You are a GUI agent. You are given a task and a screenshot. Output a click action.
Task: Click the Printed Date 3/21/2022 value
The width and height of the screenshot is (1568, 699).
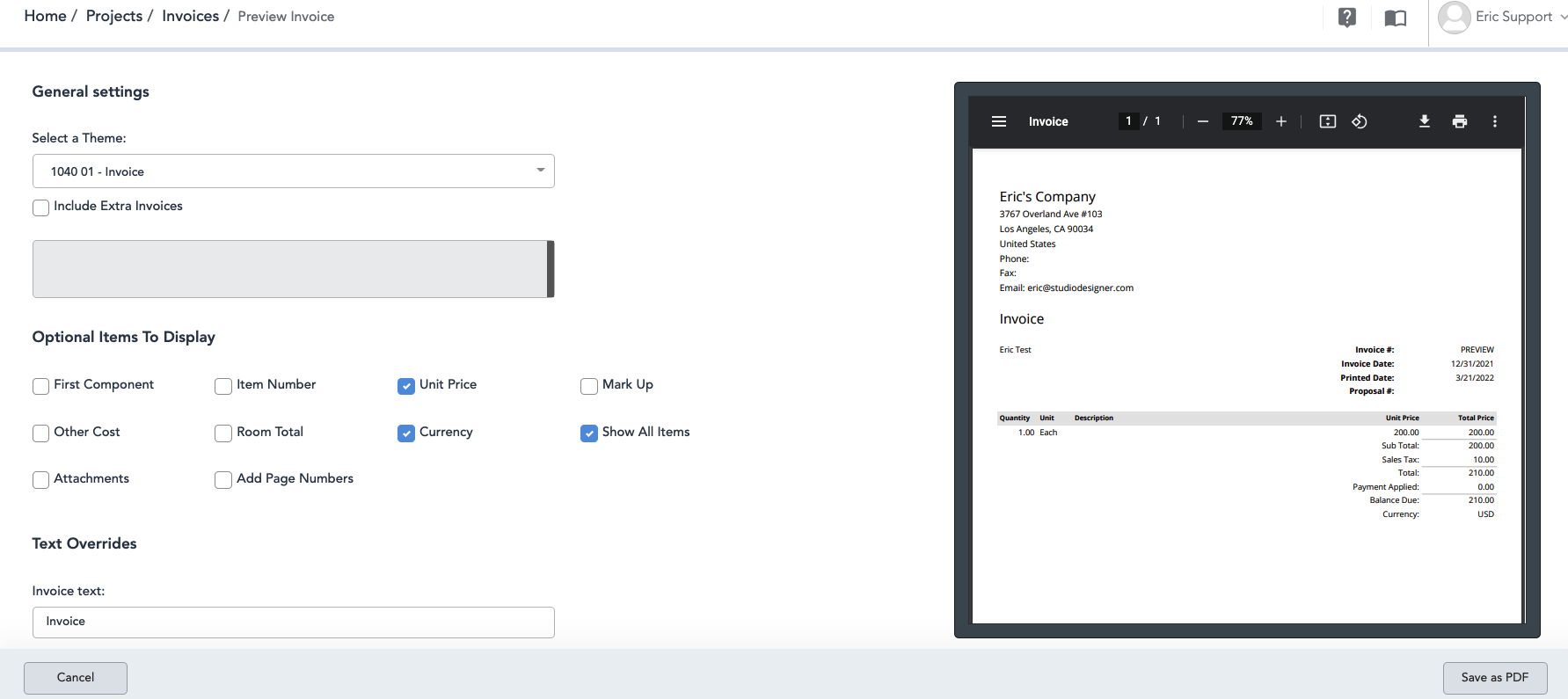pos(1475,378)
